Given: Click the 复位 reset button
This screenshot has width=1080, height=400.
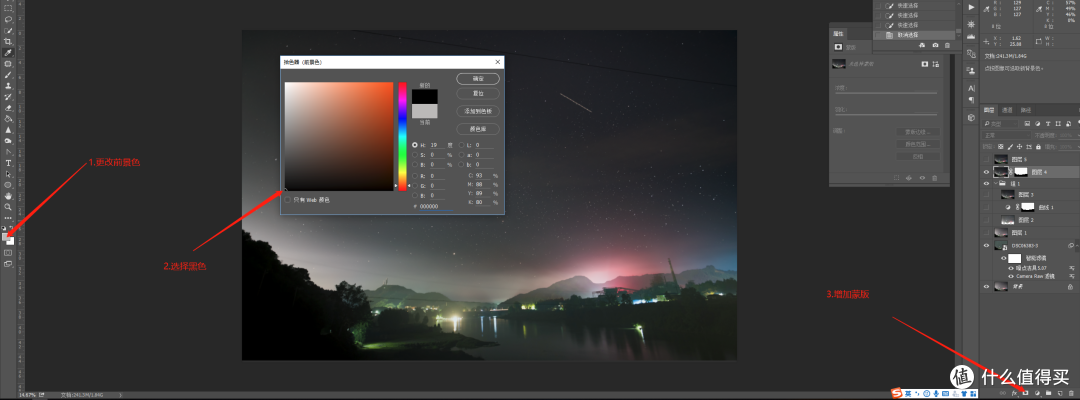Looking at the screenshot, I should coord(477,92).
